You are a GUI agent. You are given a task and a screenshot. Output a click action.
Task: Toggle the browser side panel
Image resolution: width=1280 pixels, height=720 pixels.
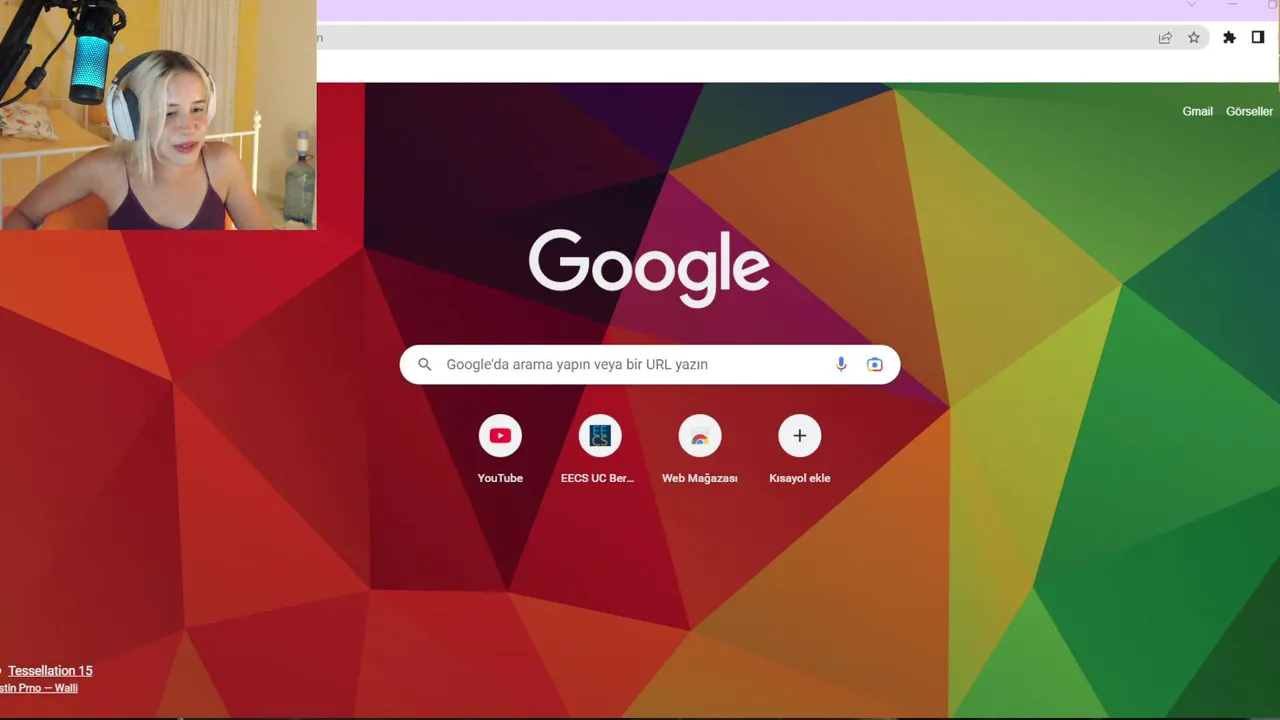click(1258, 37)
